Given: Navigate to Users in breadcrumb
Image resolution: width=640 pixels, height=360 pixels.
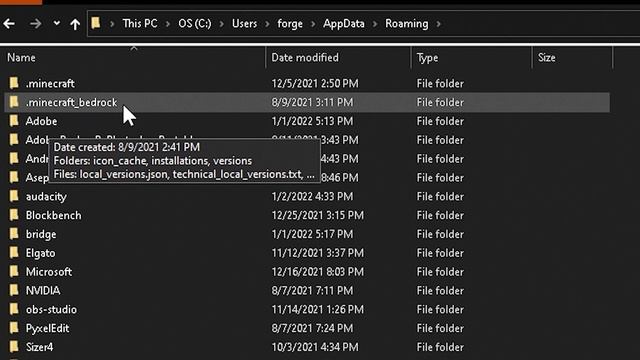Looking at the screenshot, I should click(x=244, y=24).
